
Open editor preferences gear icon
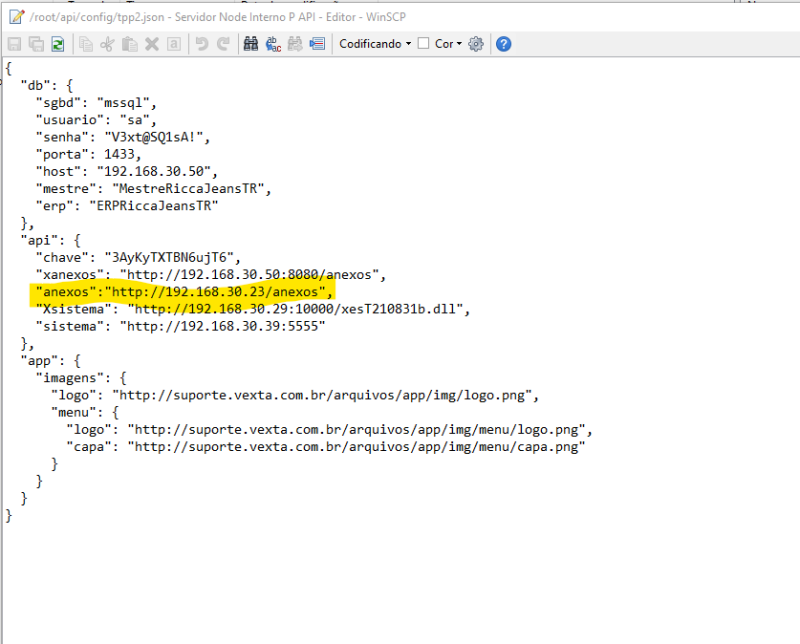[x=476, y=44]
